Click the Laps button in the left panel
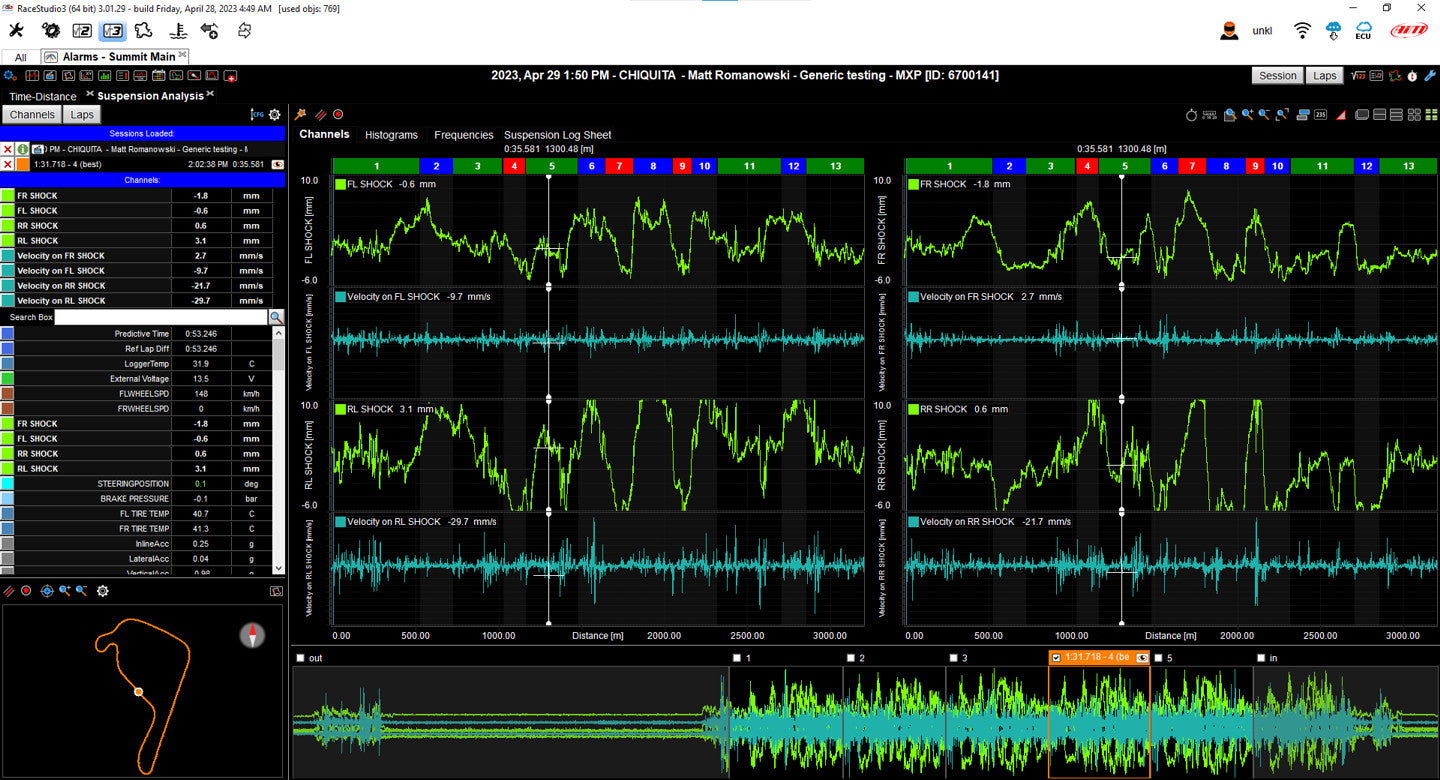Viewport: 1440px width, 780px height. pos(82,115)
